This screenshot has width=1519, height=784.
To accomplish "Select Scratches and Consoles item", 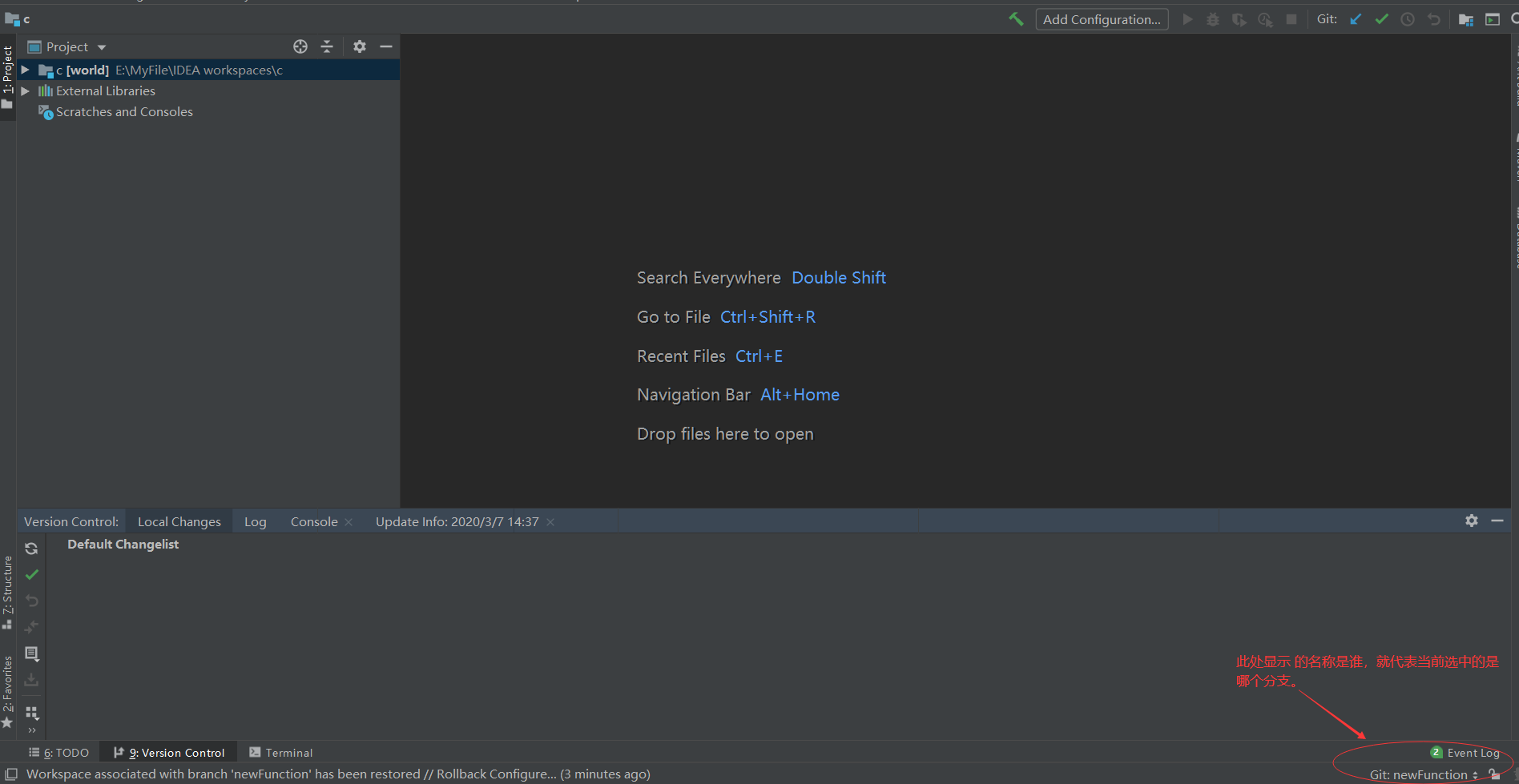I will [x=124, y=112].
